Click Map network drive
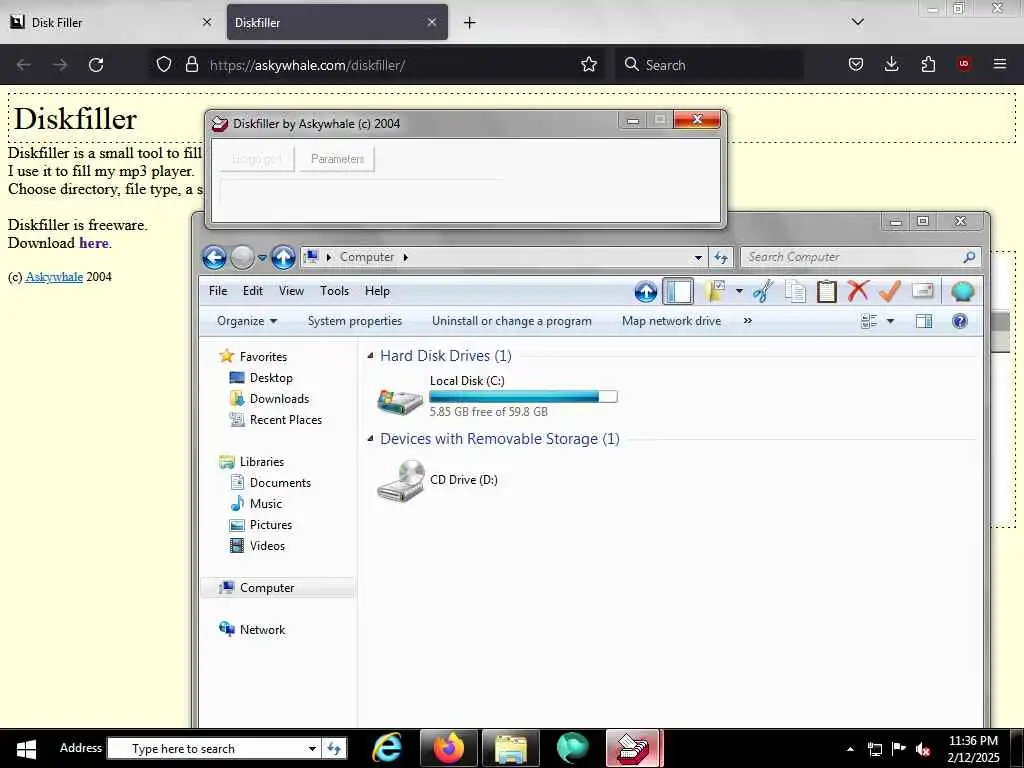Viewport: 1024px width, 768px height. point(671,321)
